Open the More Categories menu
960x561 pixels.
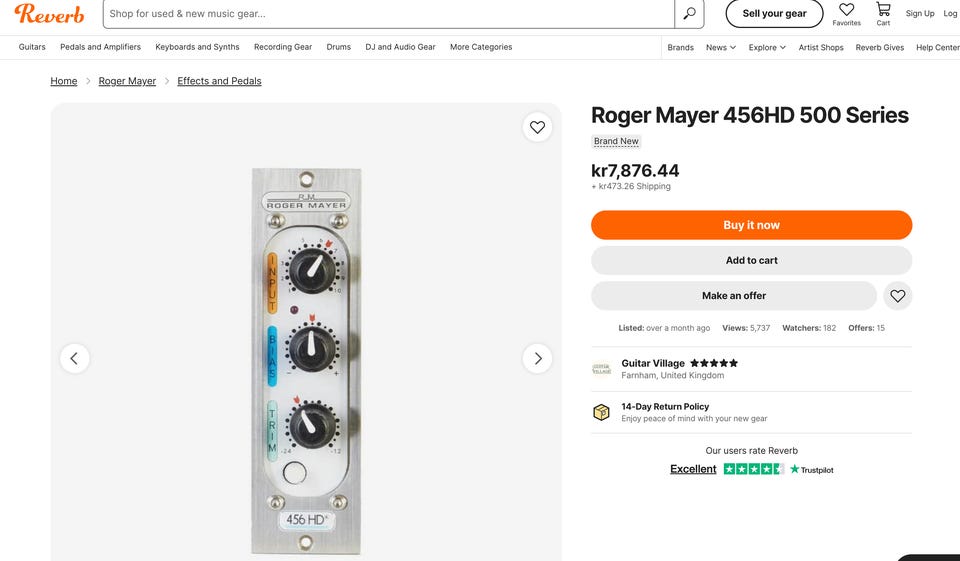481,47
